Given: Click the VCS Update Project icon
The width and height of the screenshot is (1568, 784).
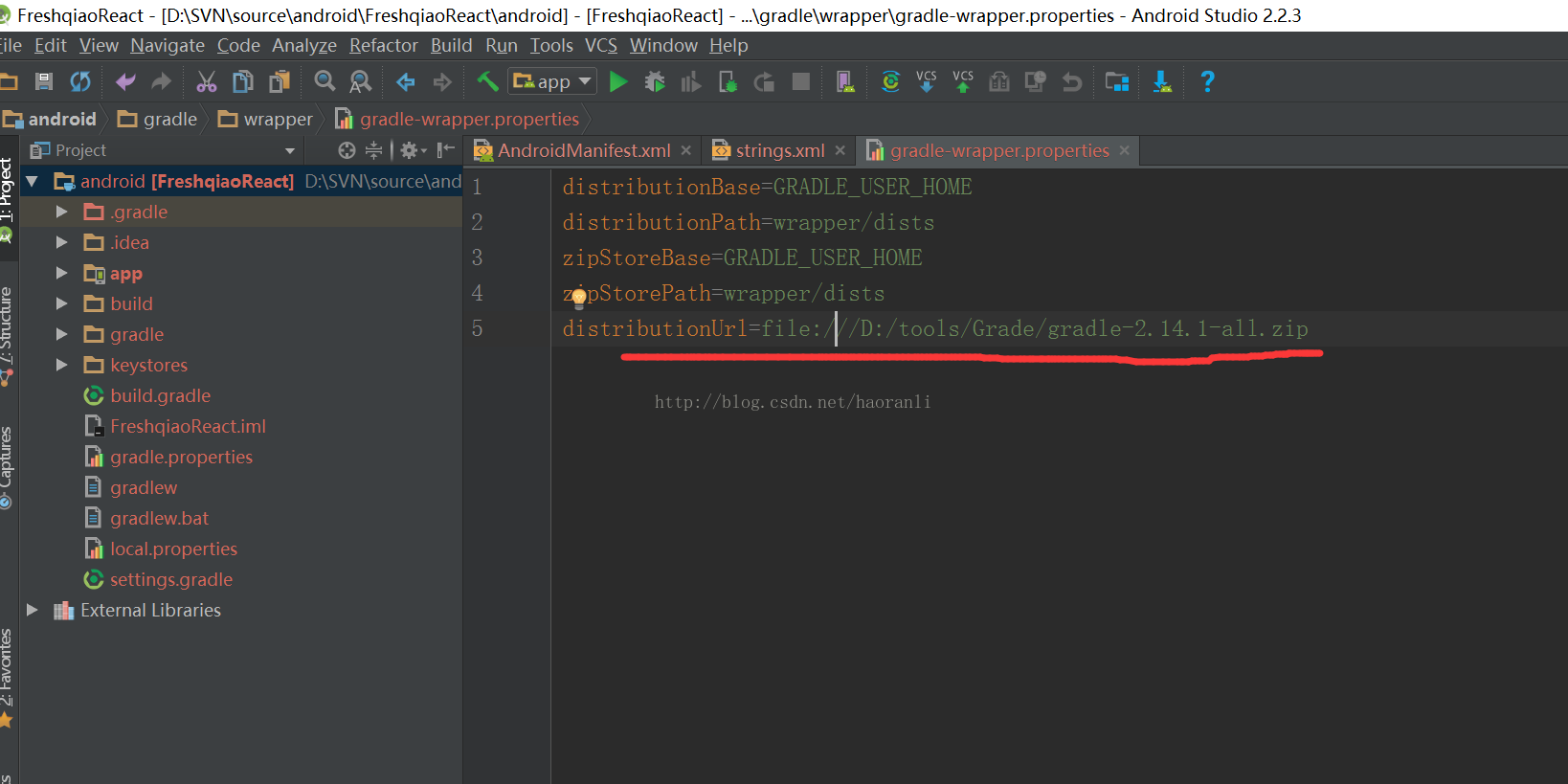Looking at the screenshot, I should point(927,82).
